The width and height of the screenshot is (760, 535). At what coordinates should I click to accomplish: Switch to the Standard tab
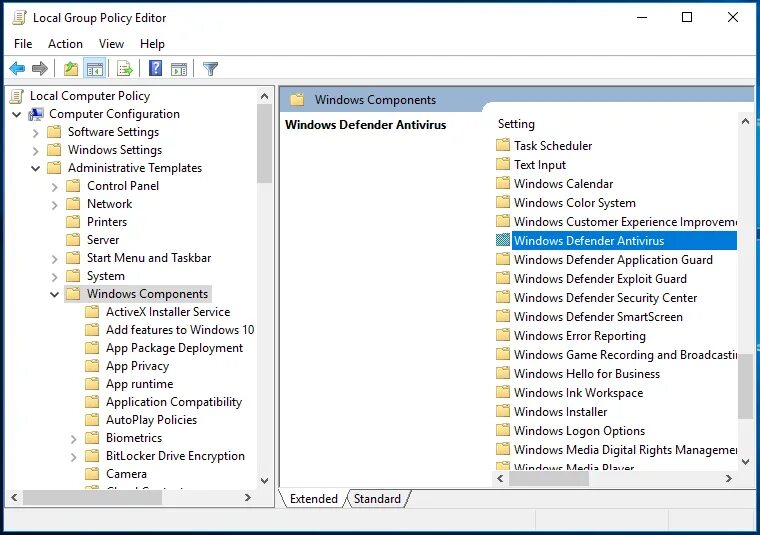click(378, 499)
